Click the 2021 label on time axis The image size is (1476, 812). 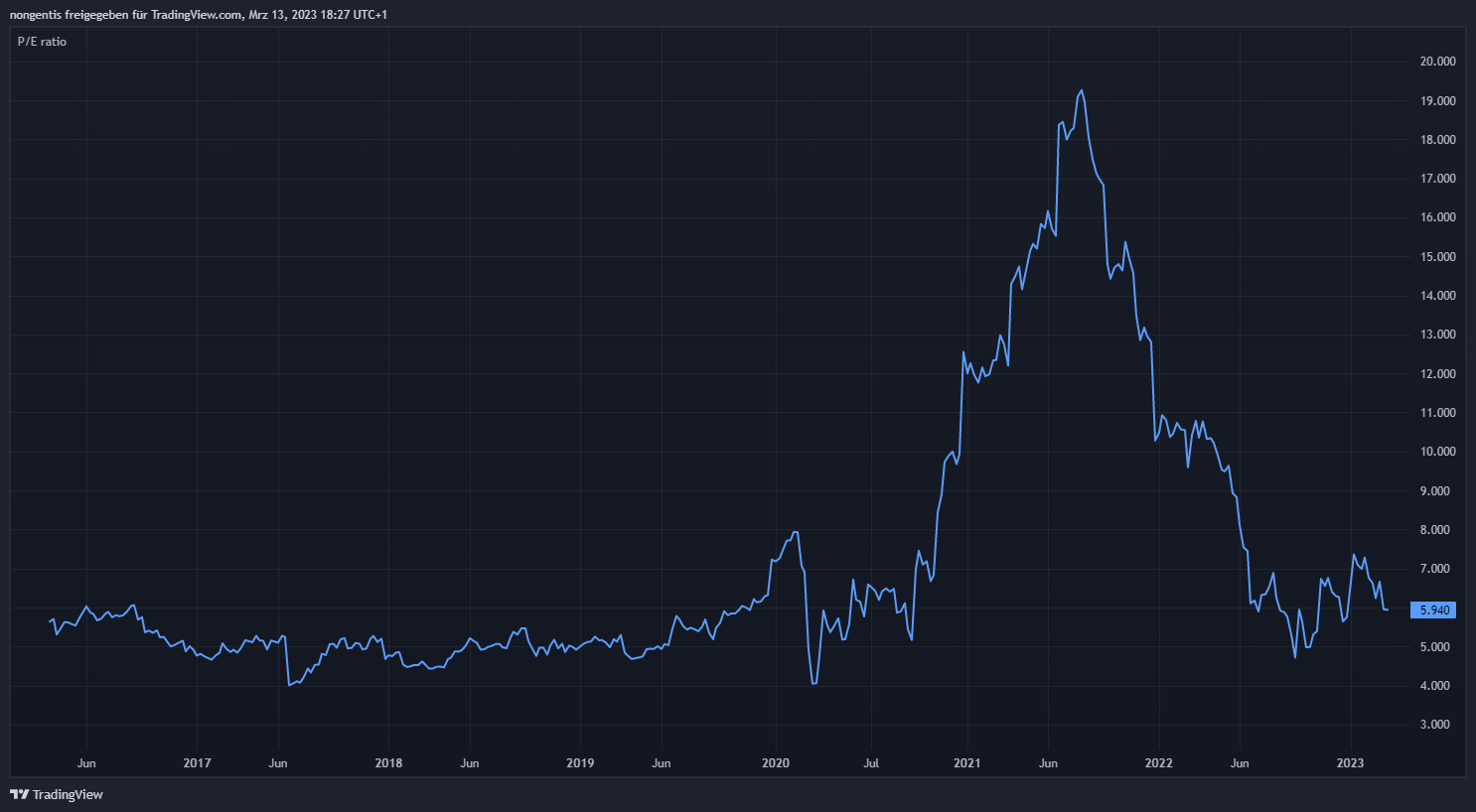(x=966, y=763)
